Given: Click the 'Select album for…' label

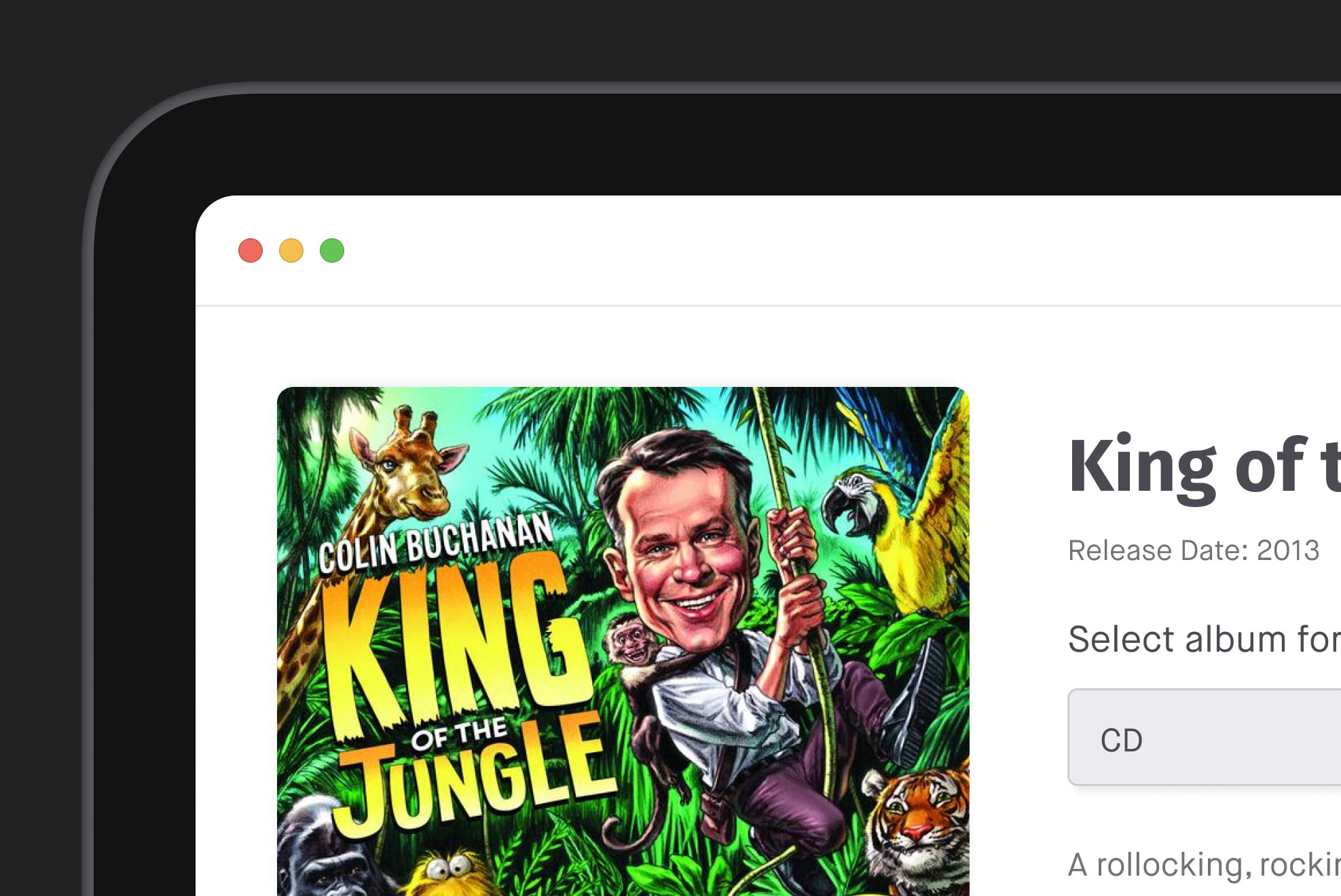Looking at the screenshot, I should click(x=1205, y=639).
